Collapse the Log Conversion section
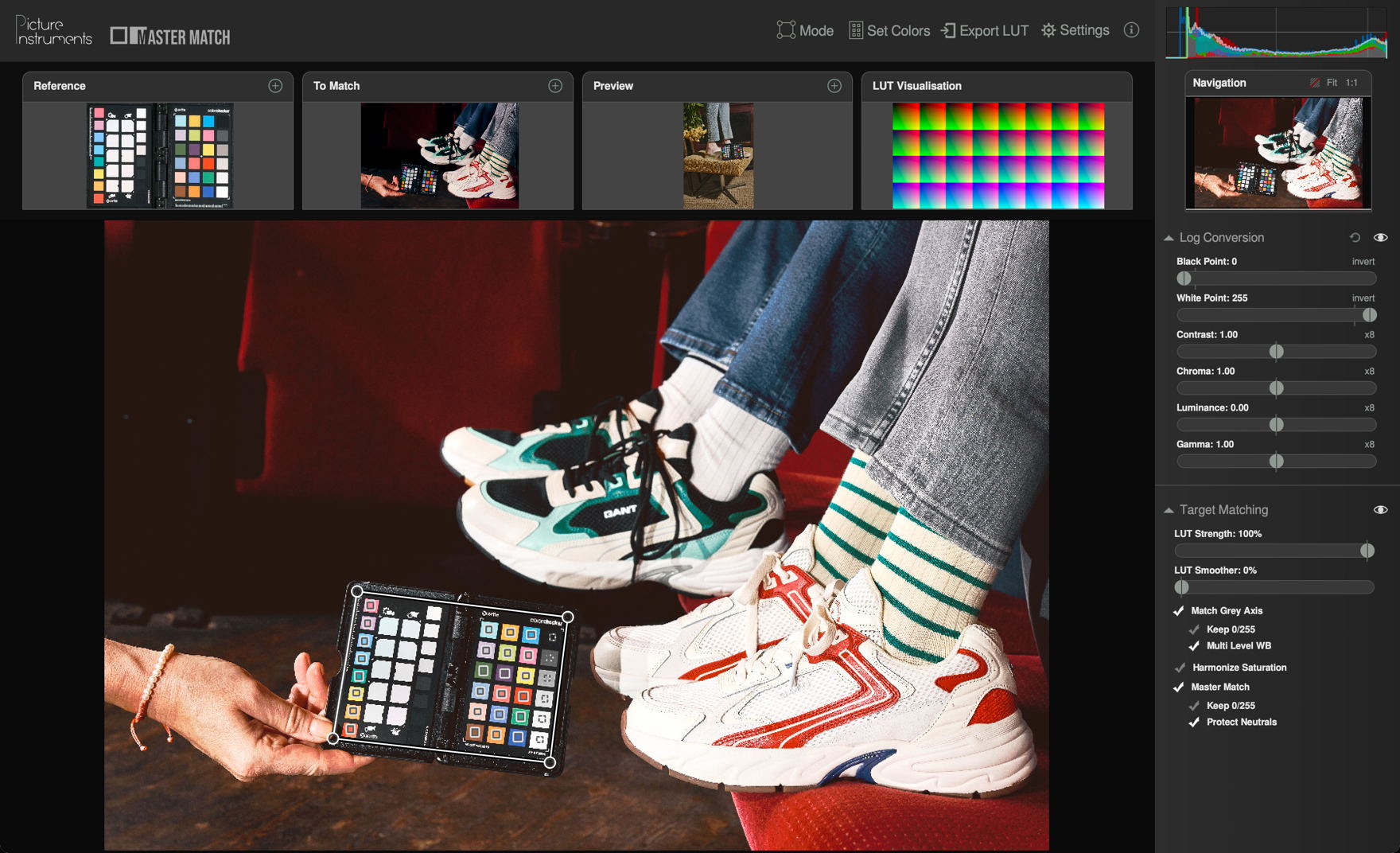 click(1169, 238)
